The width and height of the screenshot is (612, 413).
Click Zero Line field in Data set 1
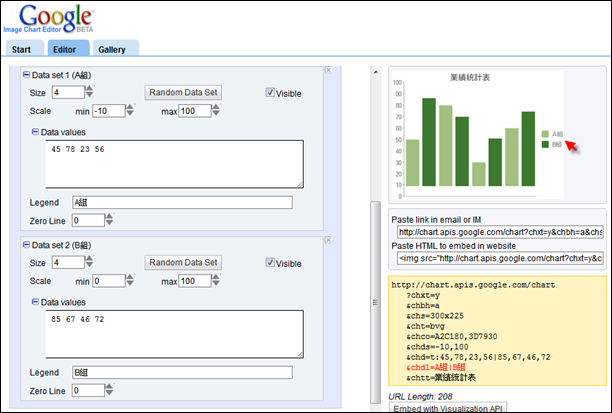click(88, 220)
